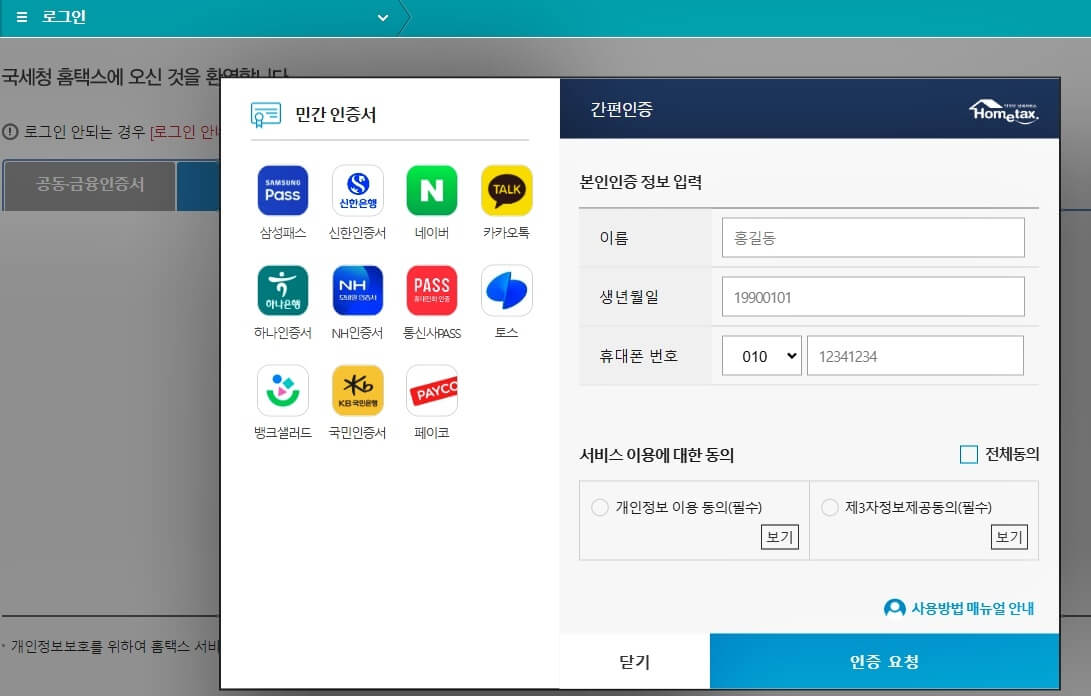Viewport: 1091px width, 696px height.
Task: Click the 간편인증 dialog title
Action: [621, 109]
